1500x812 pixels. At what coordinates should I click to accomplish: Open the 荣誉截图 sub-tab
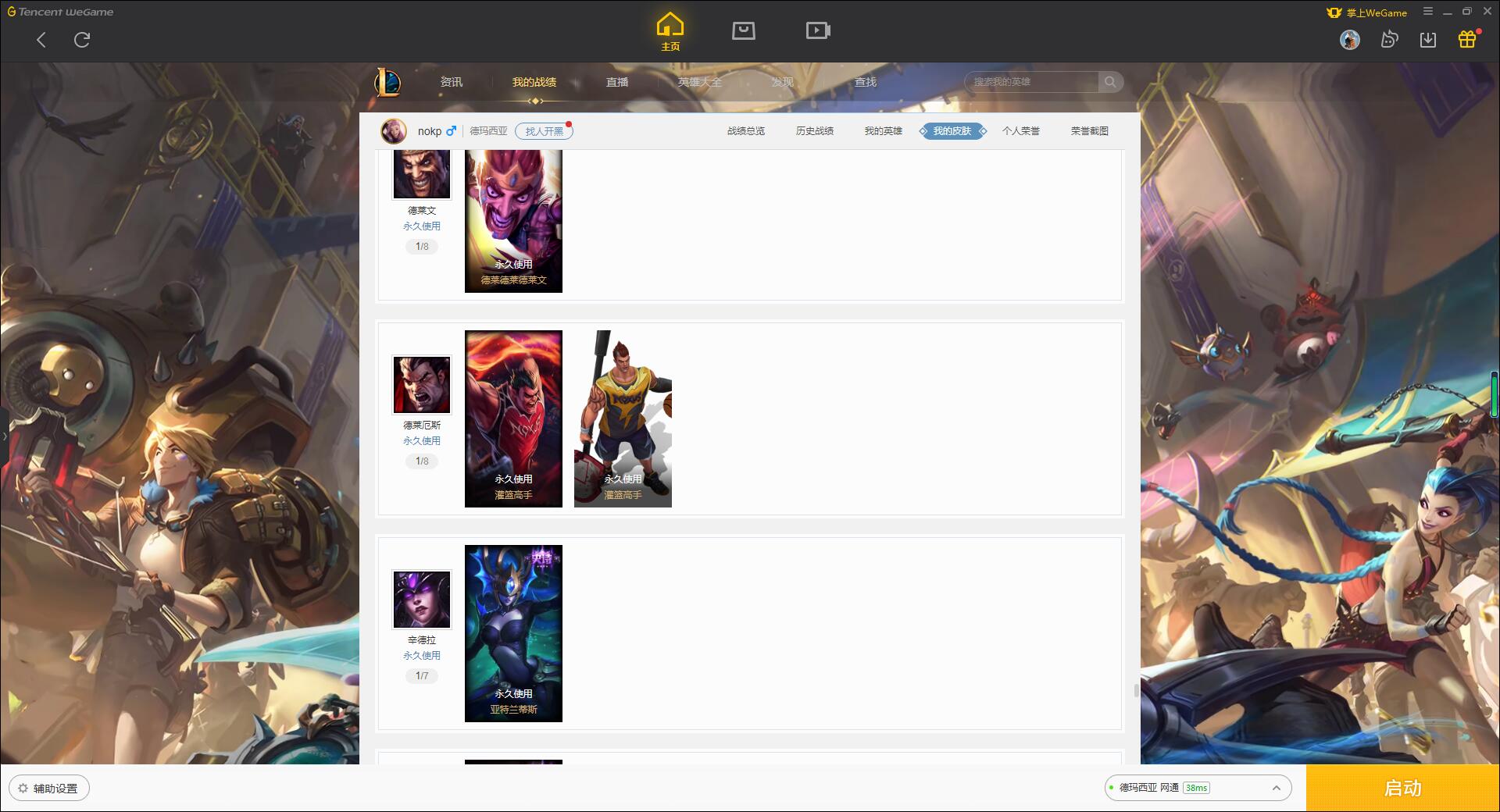(x=1090, y=131)
